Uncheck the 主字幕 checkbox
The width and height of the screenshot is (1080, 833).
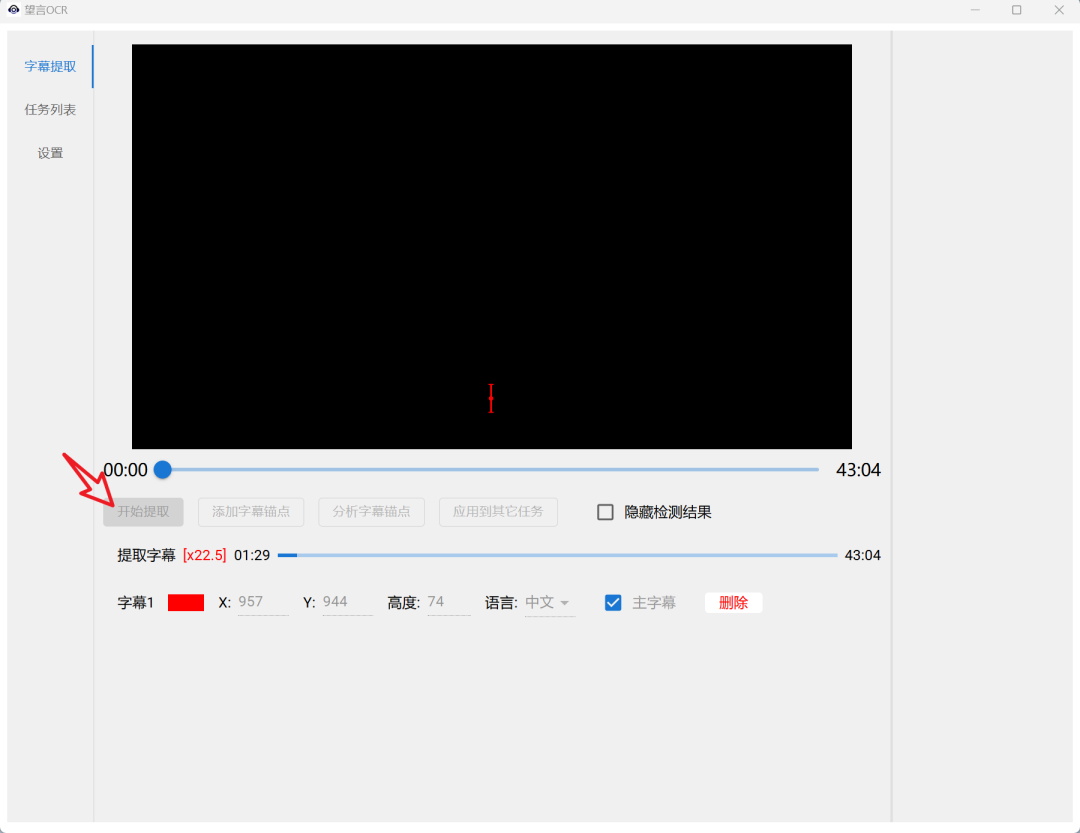pos(612,602)
